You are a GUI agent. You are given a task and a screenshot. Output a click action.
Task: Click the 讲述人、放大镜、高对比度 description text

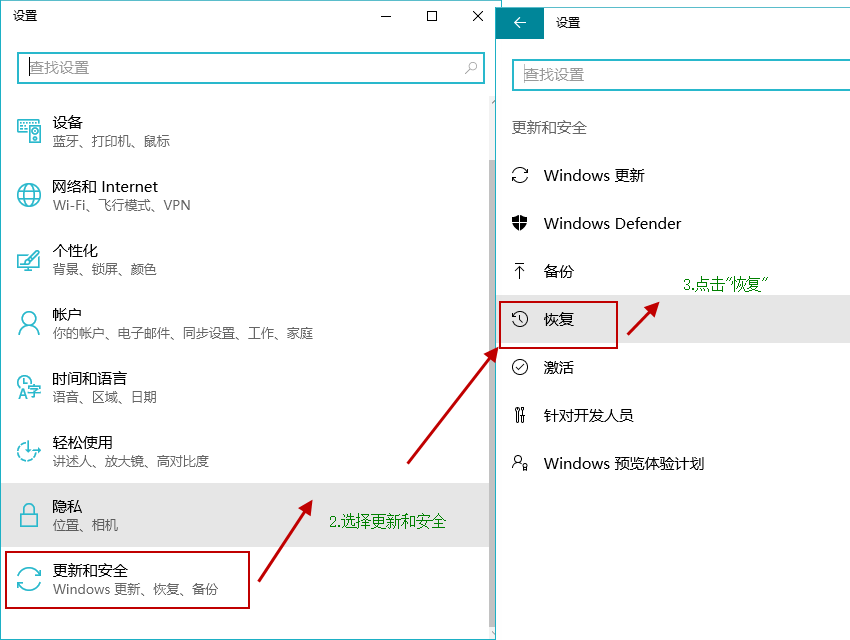pos(130,461)
